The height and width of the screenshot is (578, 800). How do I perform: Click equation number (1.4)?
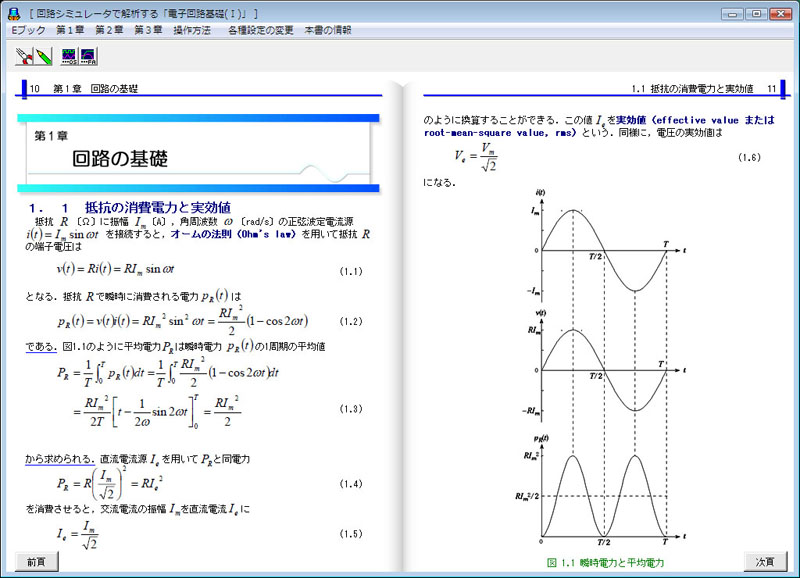tap(351, 484)
